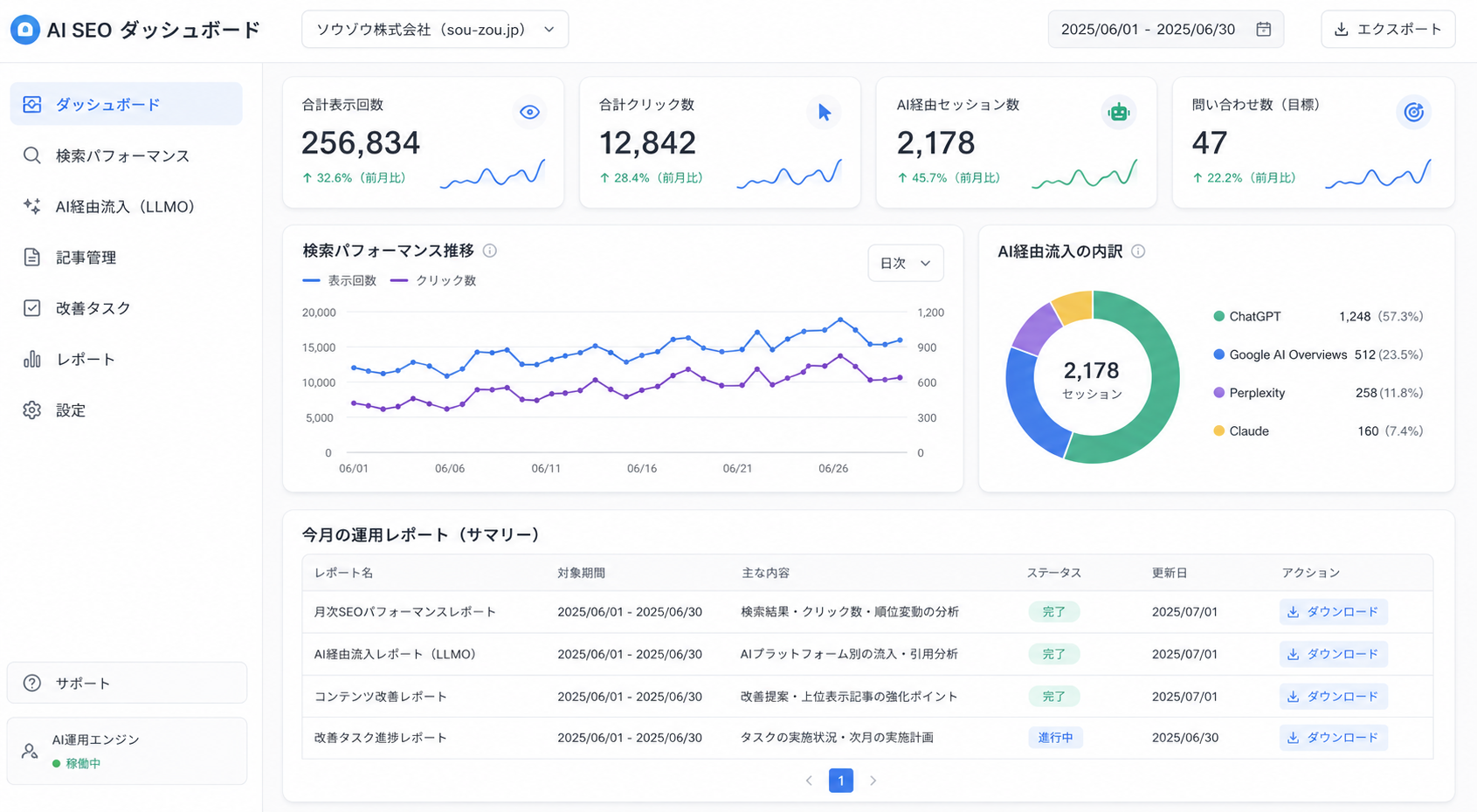Click the user icon in AI運用エンジン panel
The height and width of the screenshot is (812, 1477).
point(30,751)
